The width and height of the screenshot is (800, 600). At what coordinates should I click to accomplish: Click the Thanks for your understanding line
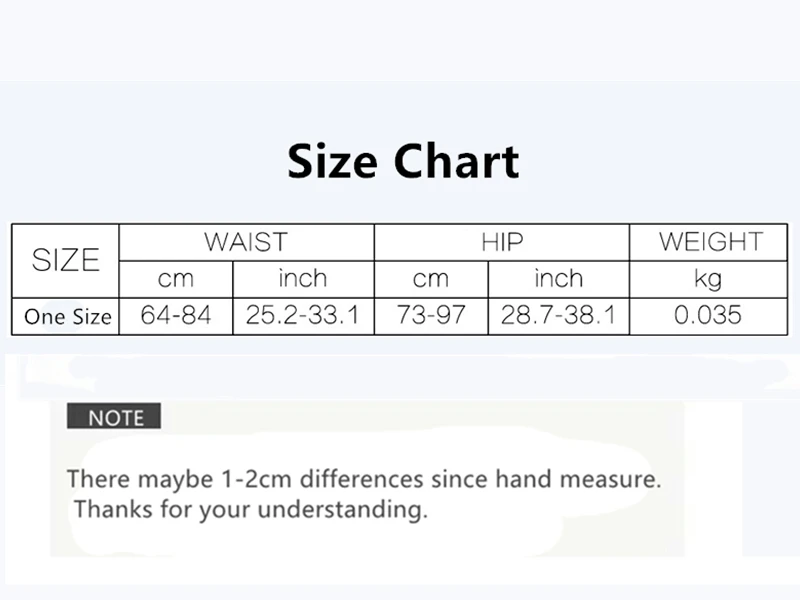251,510
